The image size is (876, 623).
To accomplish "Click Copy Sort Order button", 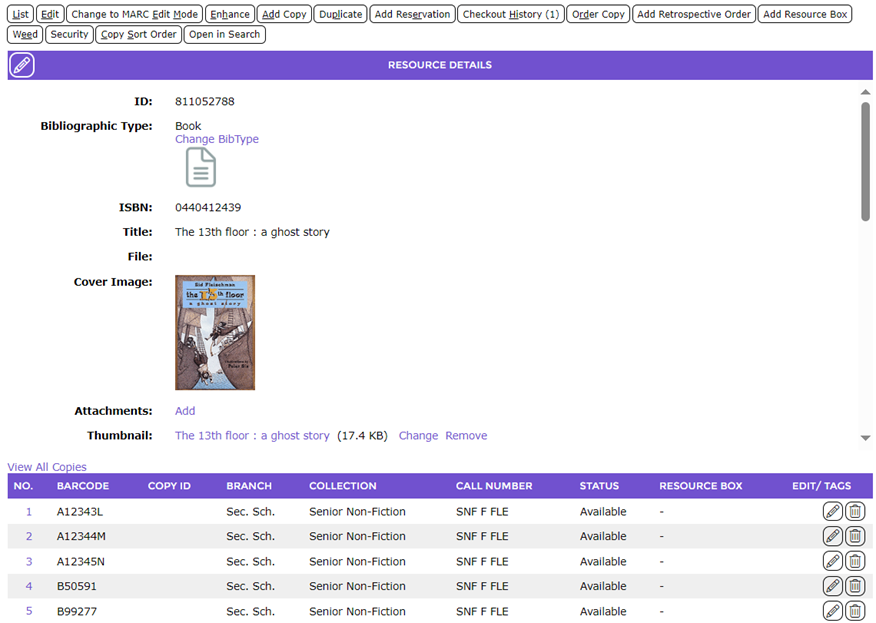I will pos(139,34).
